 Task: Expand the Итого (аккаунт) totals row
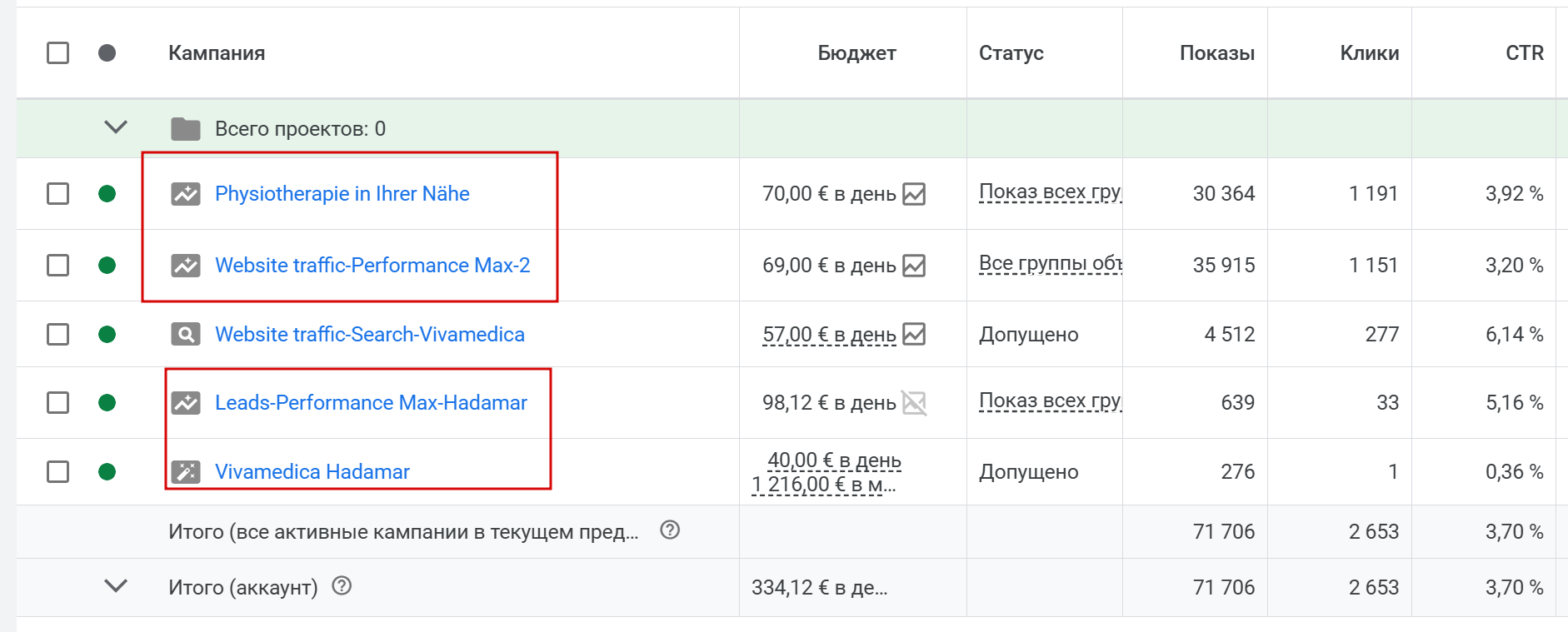116,586
